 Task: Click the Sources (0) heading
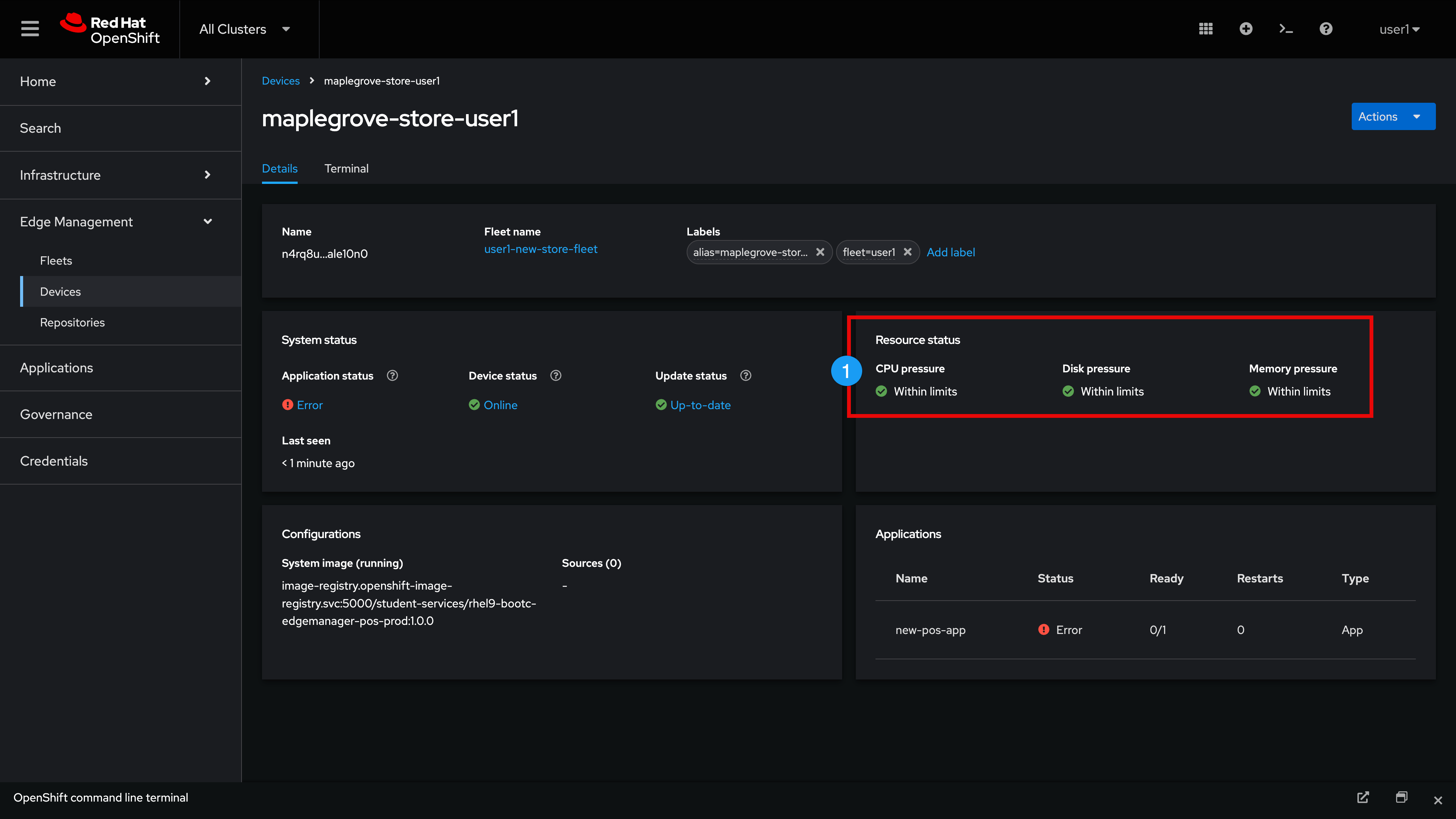click(x=591, y=563)
